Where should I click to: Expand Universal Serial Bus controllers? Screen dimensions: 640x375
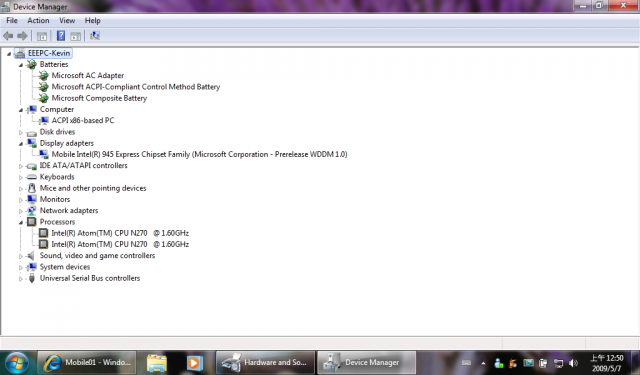(x=21, y=279)
